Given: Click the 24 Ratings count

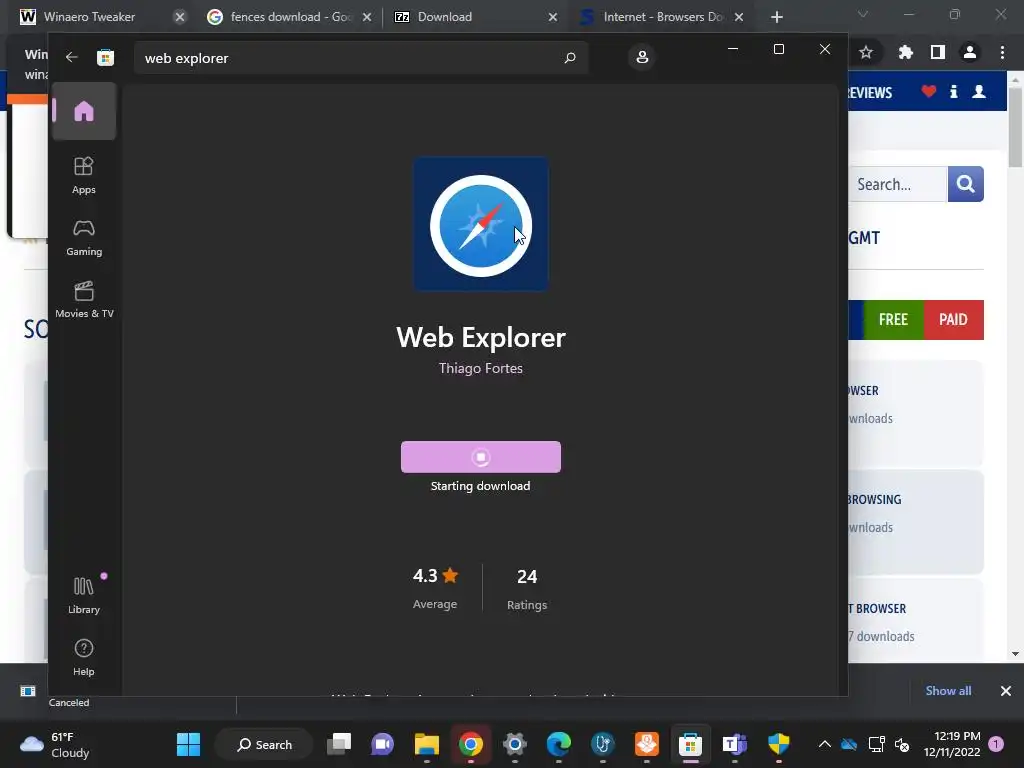Looking at the screenshot, I should (x=527, y=588).
